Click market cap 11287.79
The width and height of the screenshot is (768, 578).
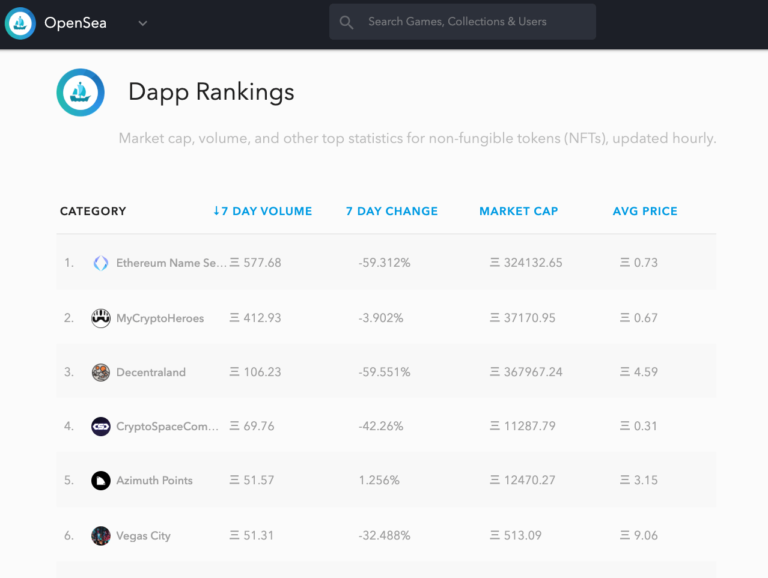tap(523, 426)
